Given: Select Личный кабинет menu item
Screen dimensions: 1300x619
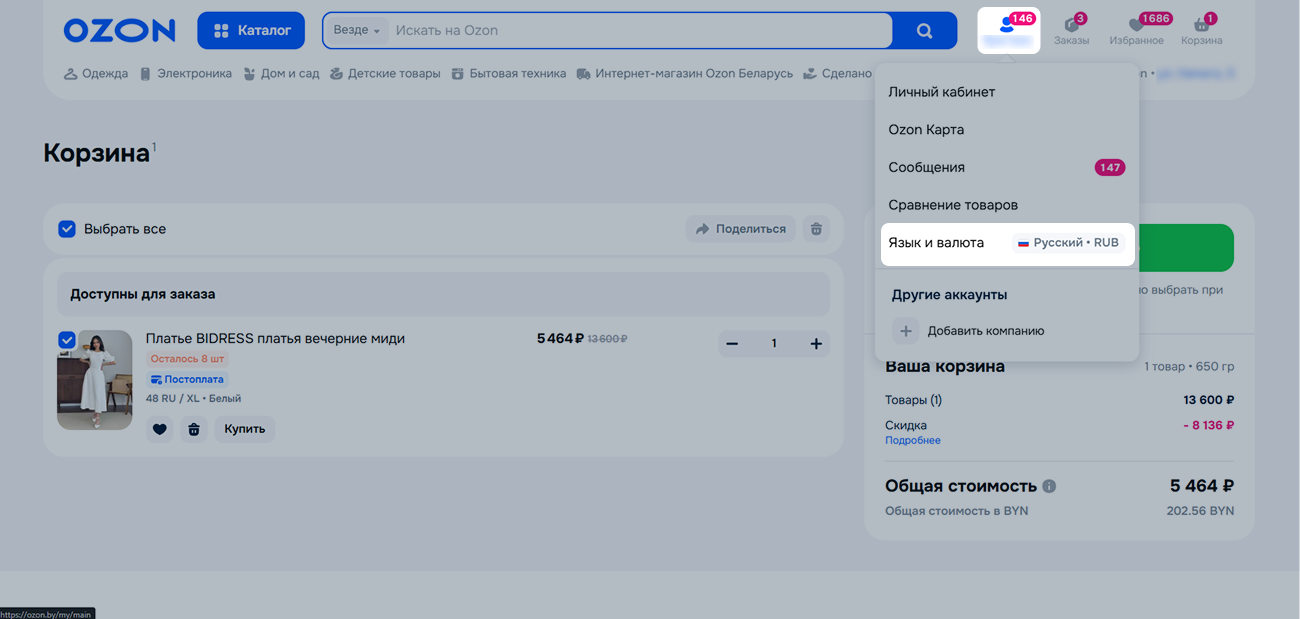Looking at the screenshot, I should coord(942,92).
